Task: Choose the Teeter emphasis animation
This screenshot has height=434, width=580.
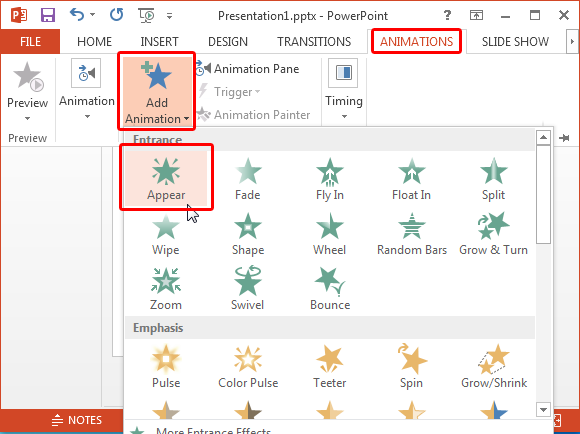Action: point(330,366)
